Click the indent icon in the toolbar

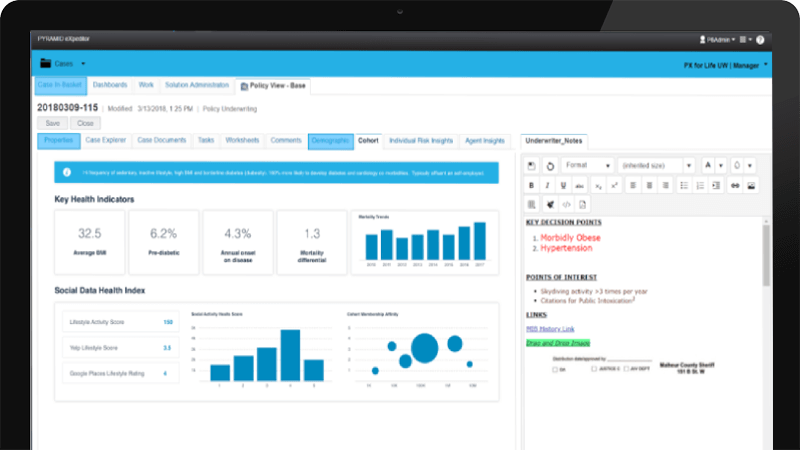[716, 186]
